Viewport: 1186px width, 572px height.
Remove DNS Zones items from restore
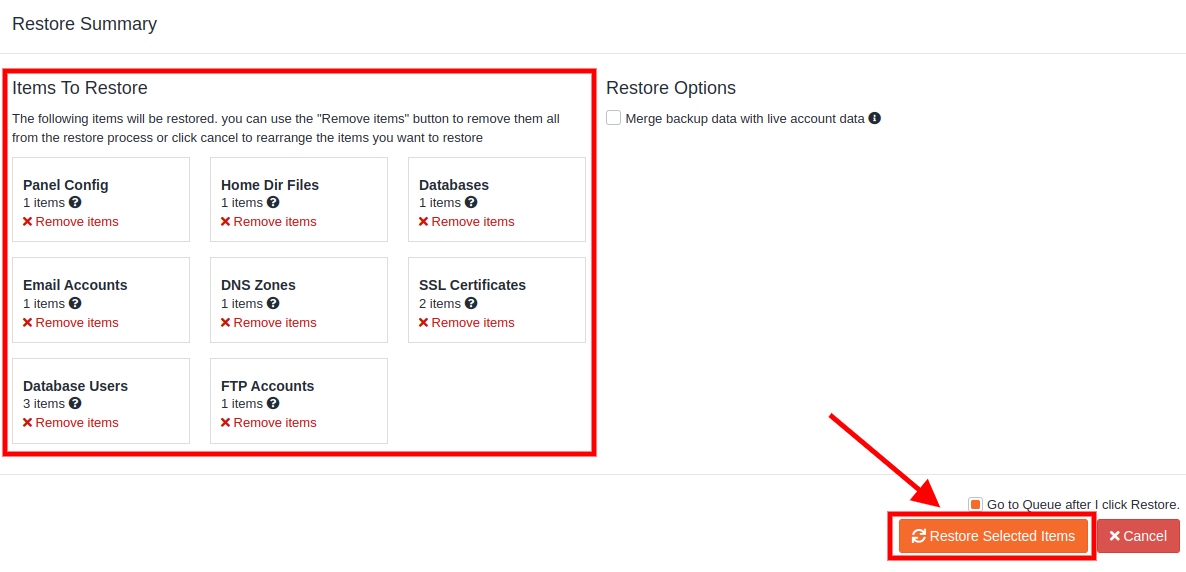[269, 323]
